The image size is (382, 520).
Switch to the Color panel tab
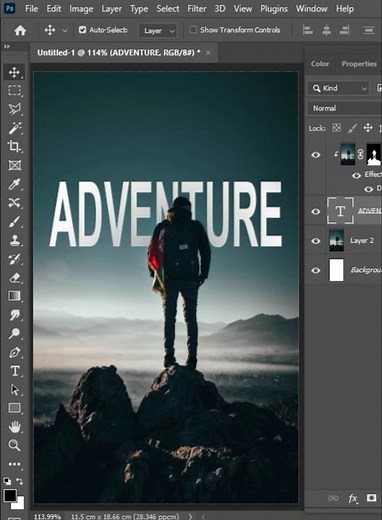point(320,63)
